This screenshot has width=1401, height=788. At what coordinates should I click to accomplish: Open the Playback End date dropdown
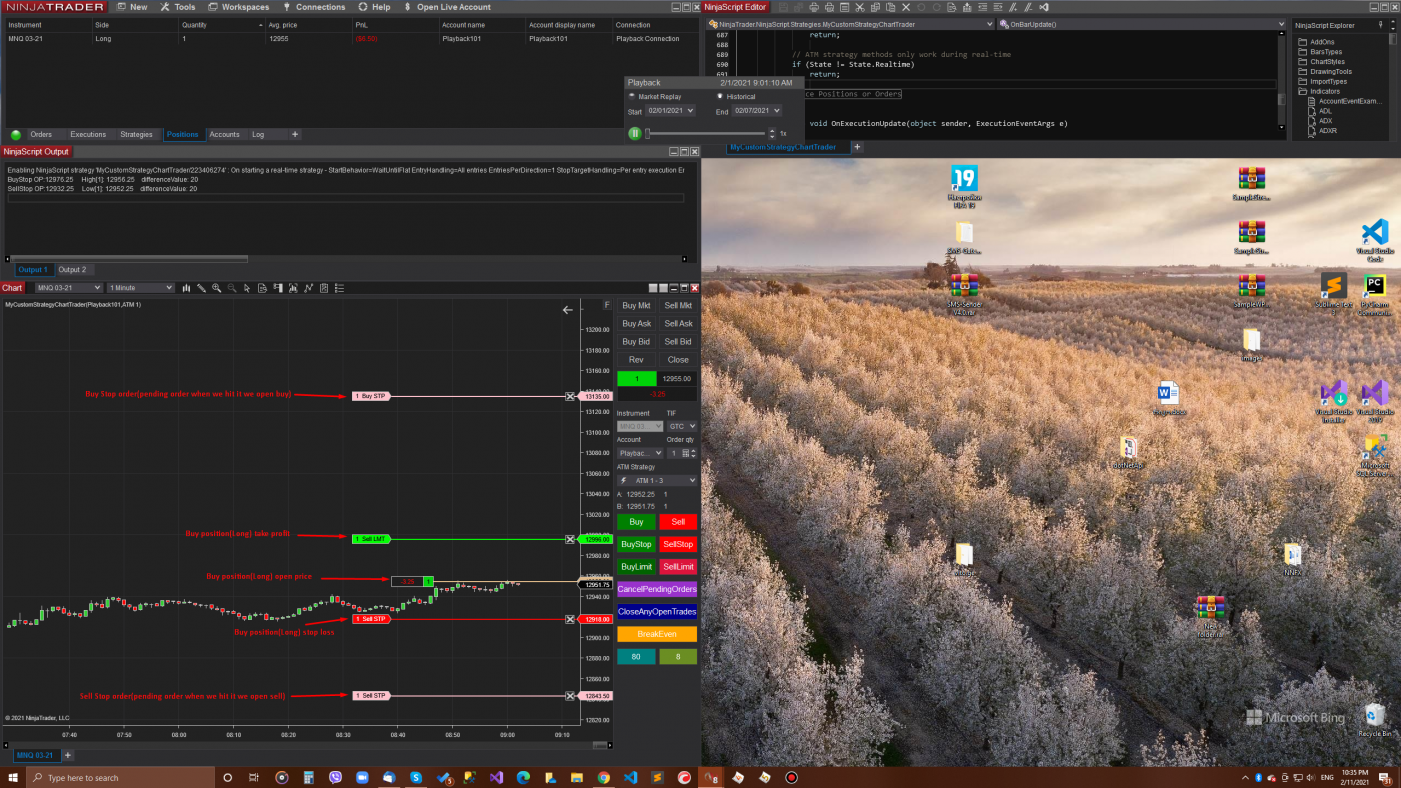coord(757,111)
